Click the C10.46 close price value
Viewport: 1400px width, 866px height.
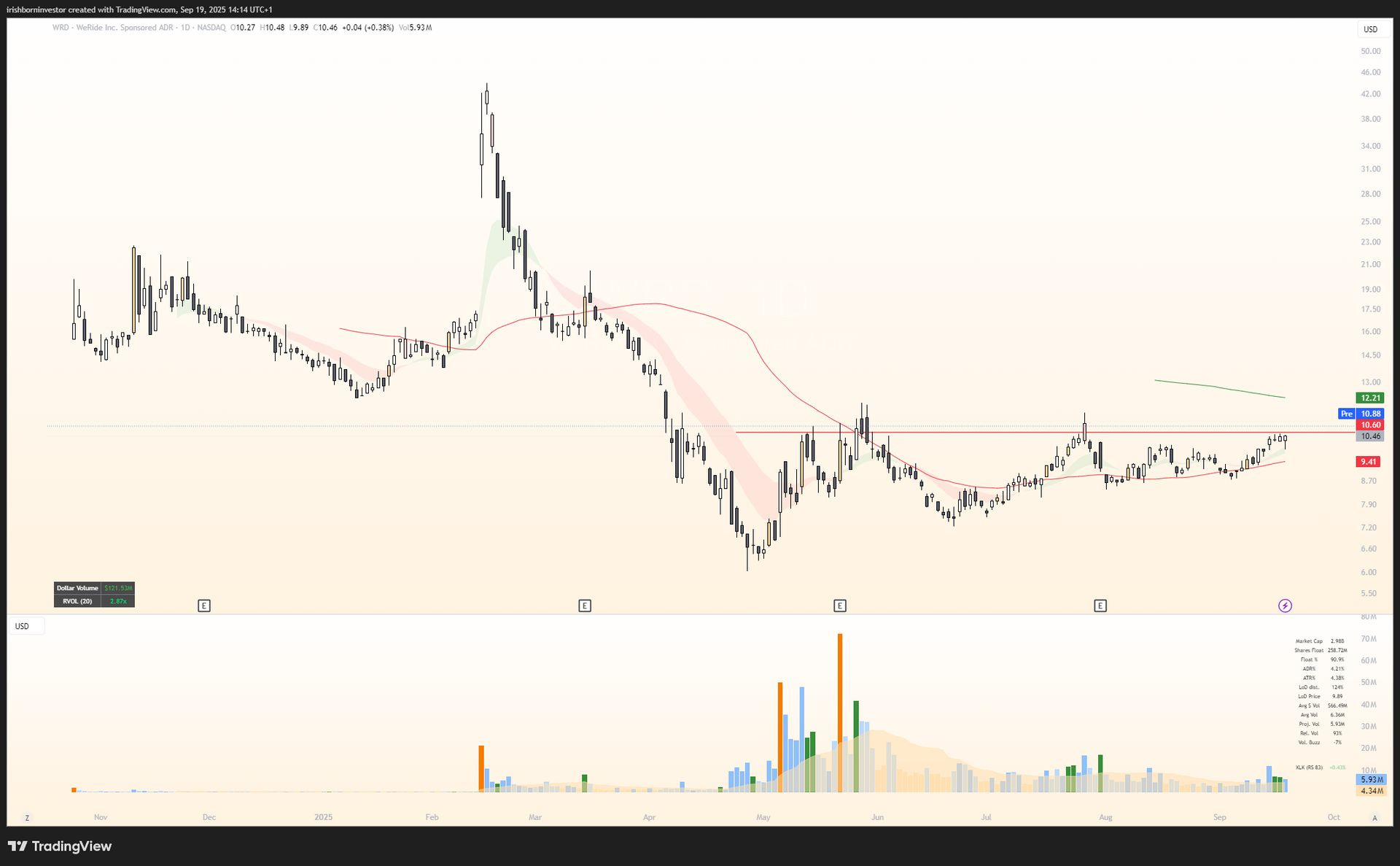point(325,28)
